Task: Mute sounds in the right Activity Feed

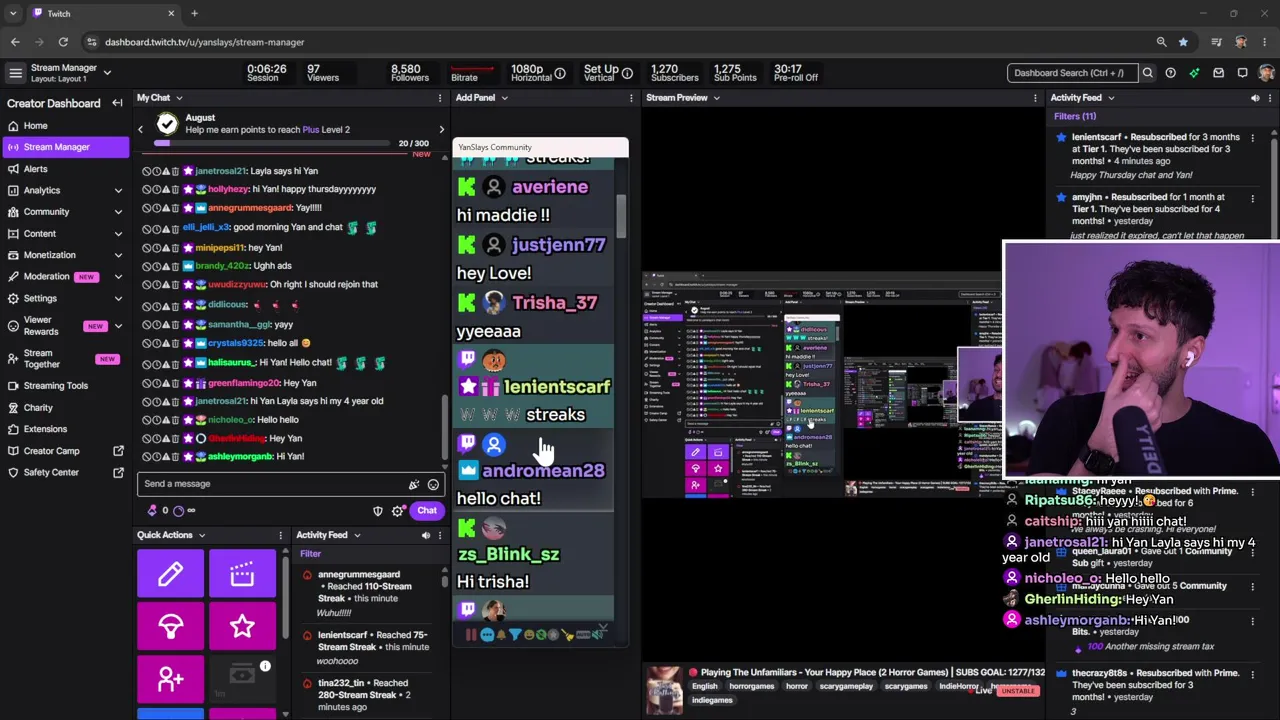Action: [x=1255, y=98]
